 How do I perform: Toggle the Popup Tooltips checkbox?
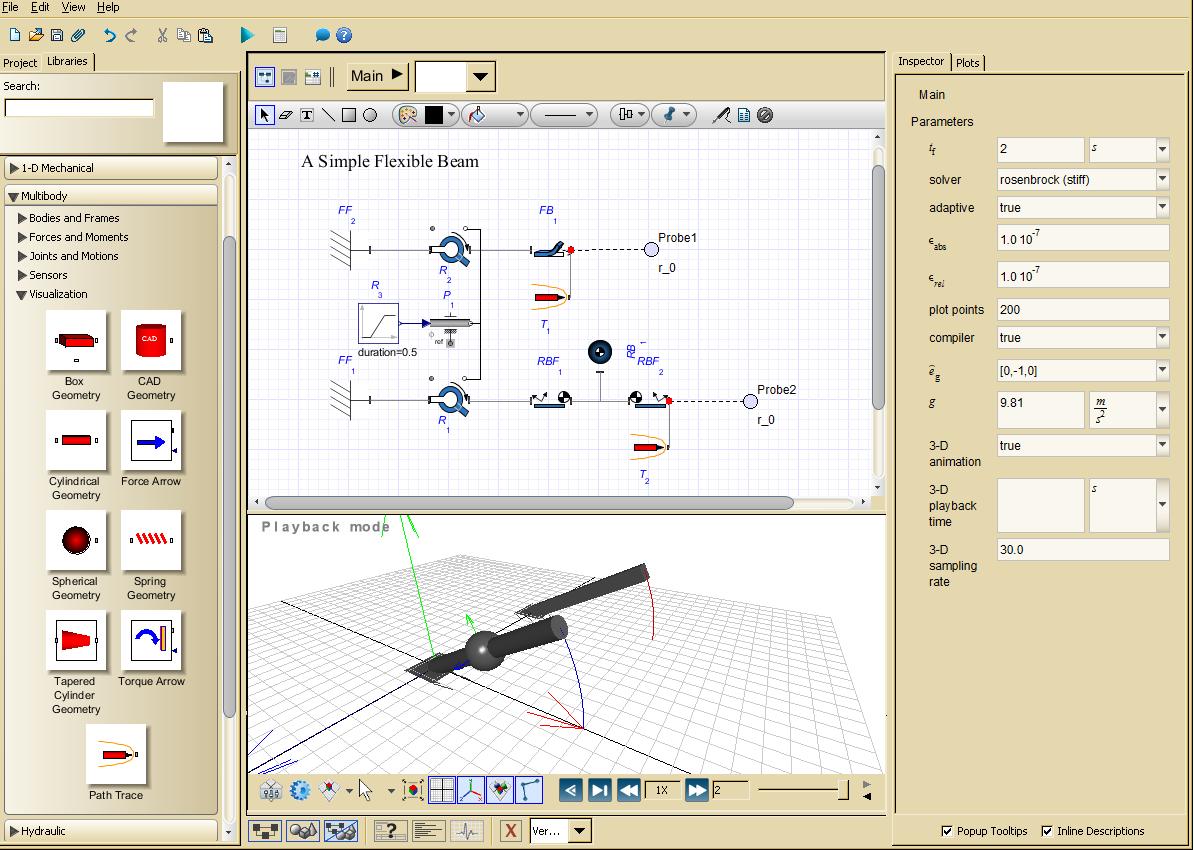click(x=947, y=831)
